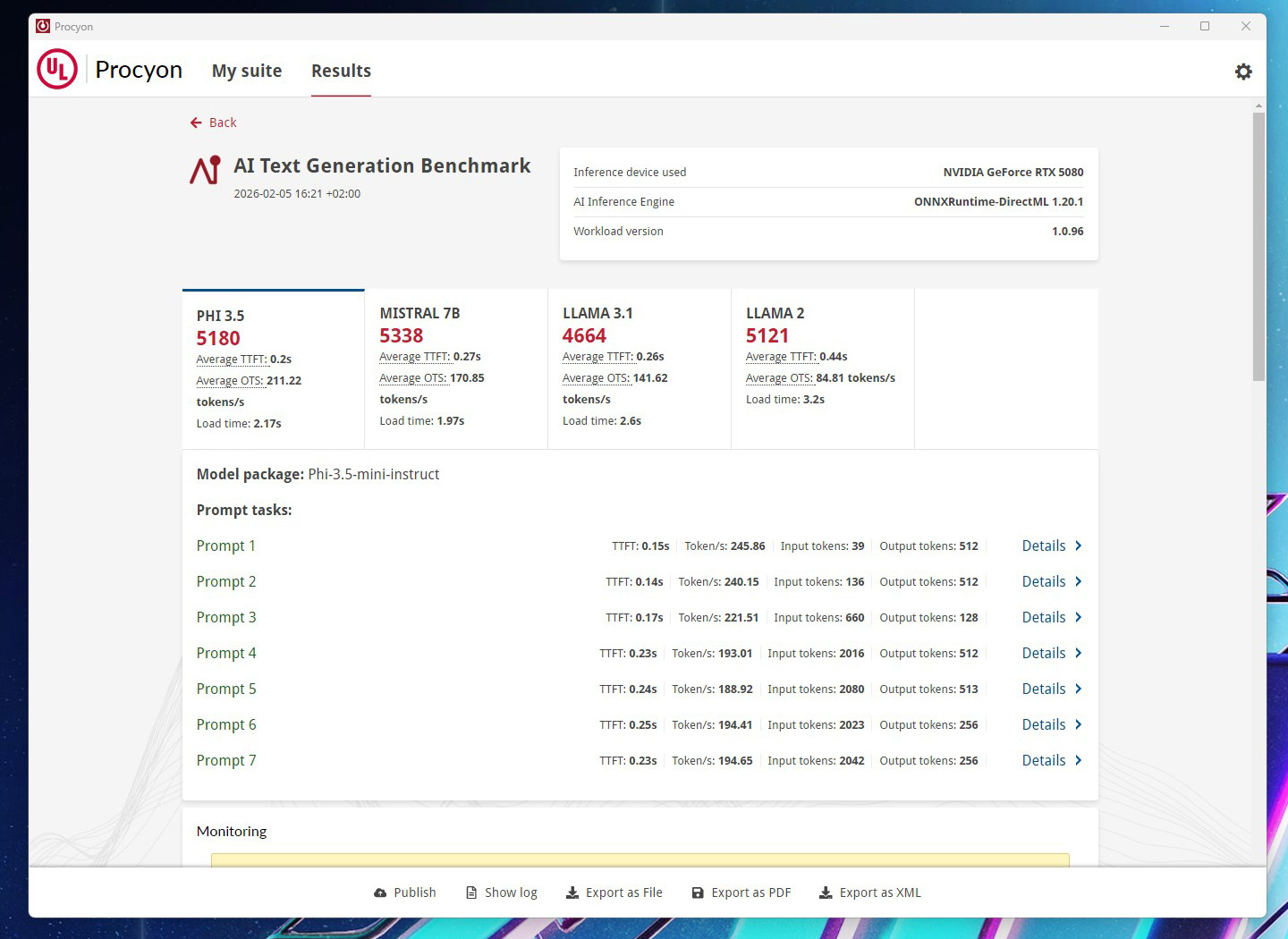
Task: Click the Back arrow icon
Action: [x=196, y=123]
